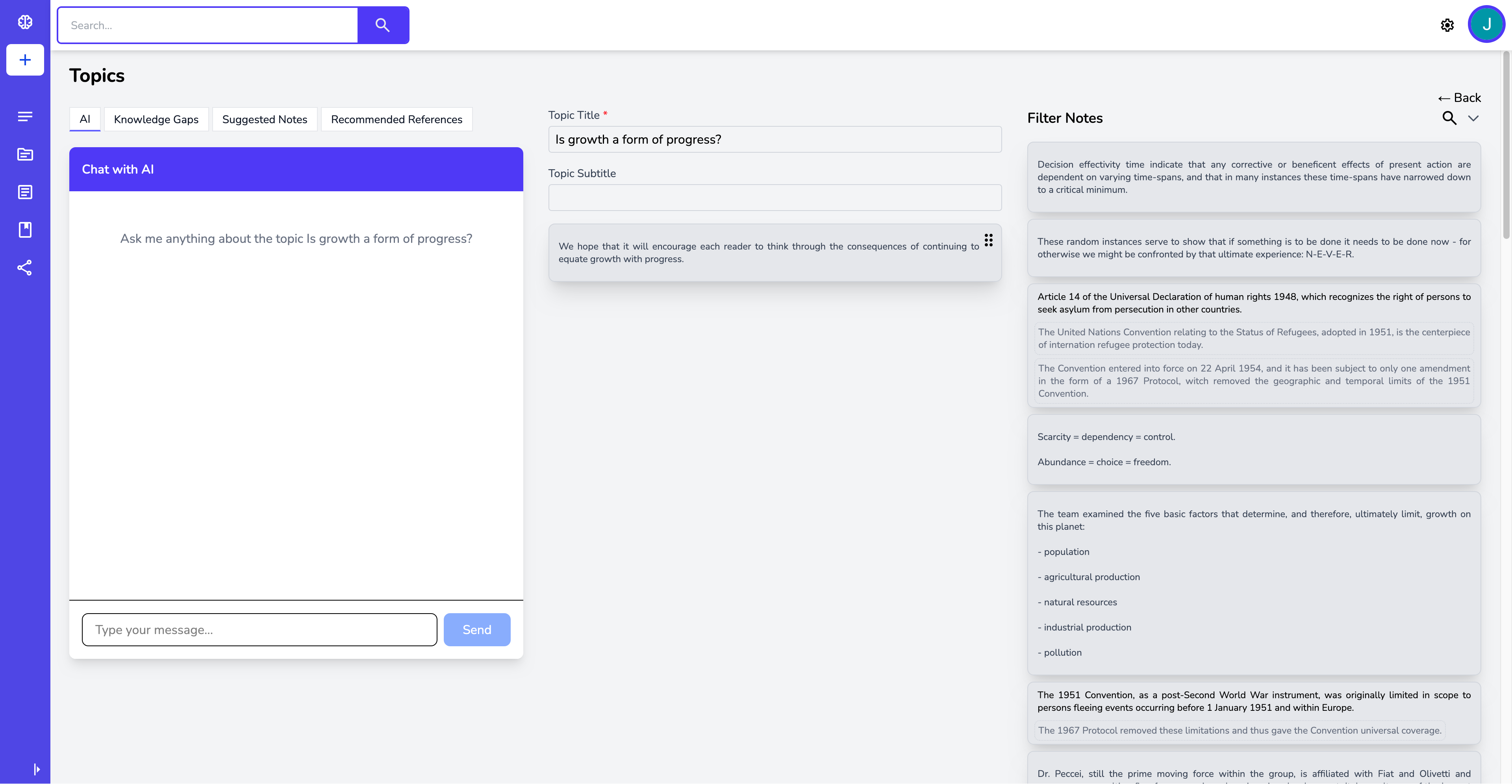
Task: Open the user avatar J menu
Action: coord(1486,25)
